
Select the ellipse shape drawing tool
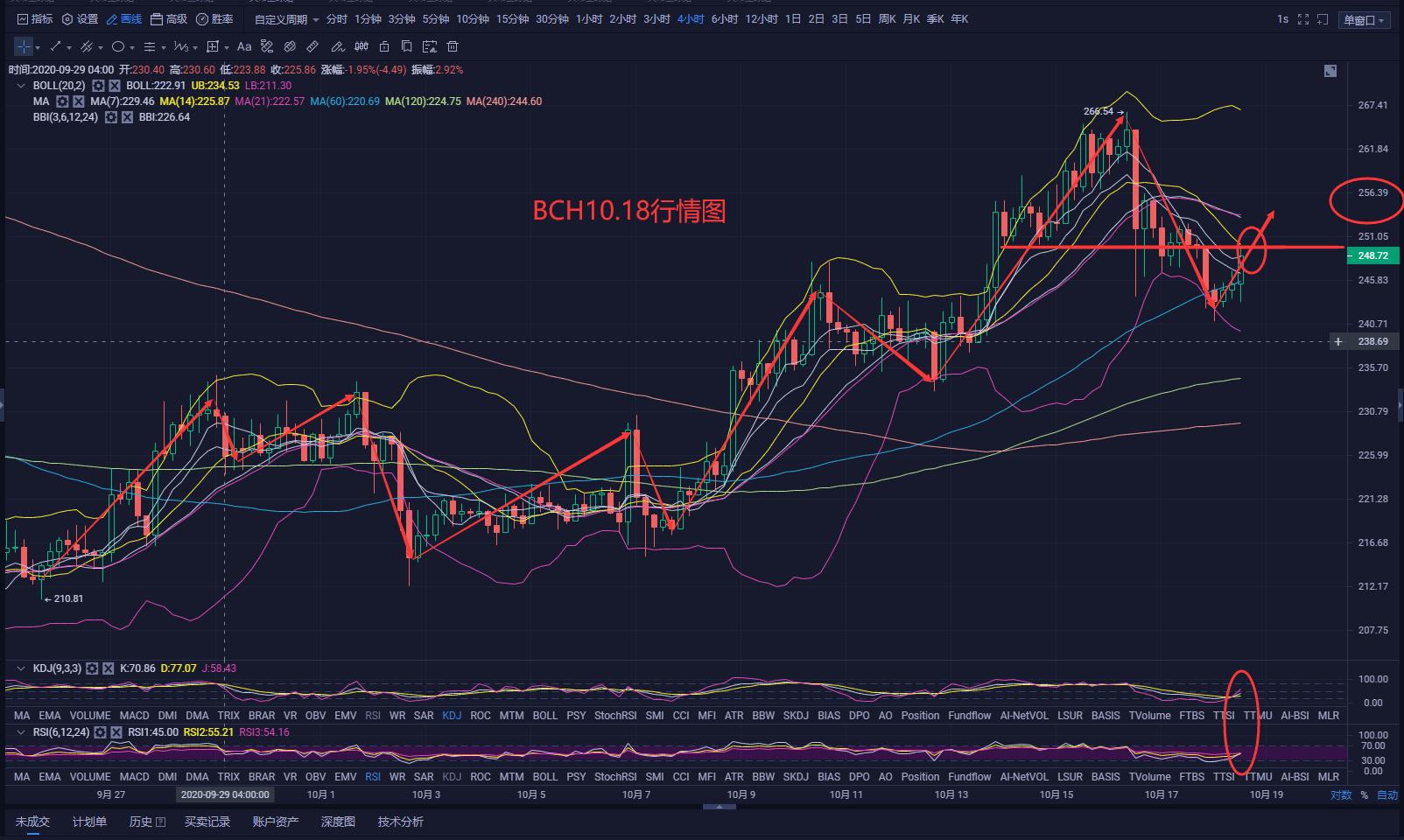point(117,46)
